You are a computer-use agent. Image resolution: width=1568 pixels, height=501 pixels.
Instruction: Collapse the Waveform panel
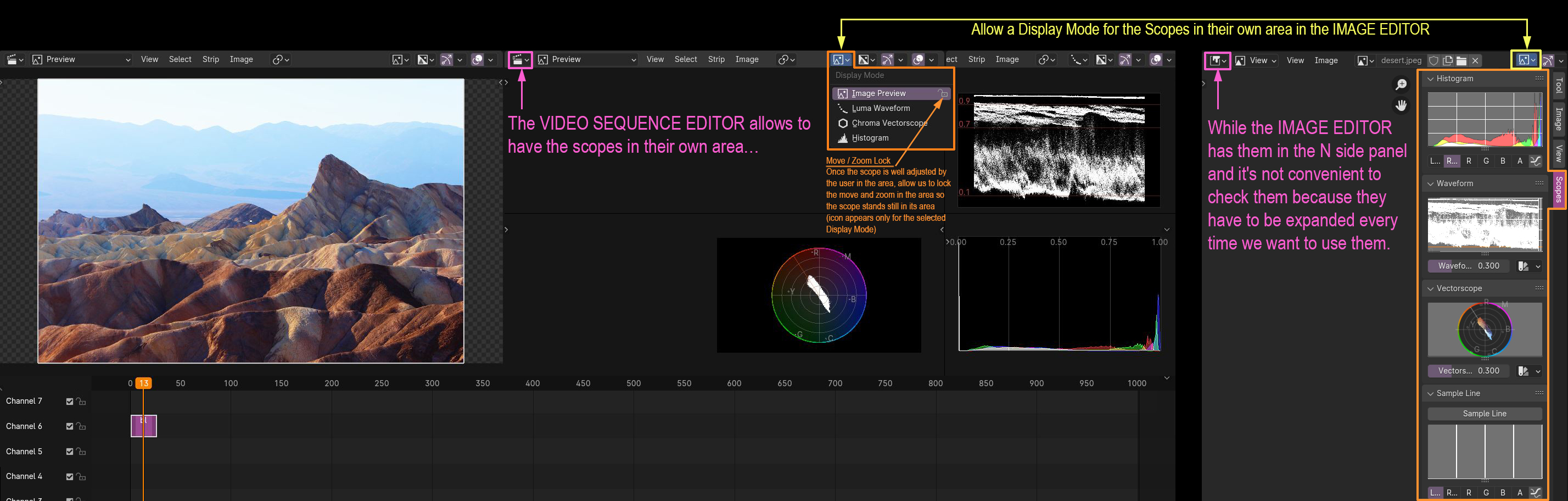[x=1430, y=183]
